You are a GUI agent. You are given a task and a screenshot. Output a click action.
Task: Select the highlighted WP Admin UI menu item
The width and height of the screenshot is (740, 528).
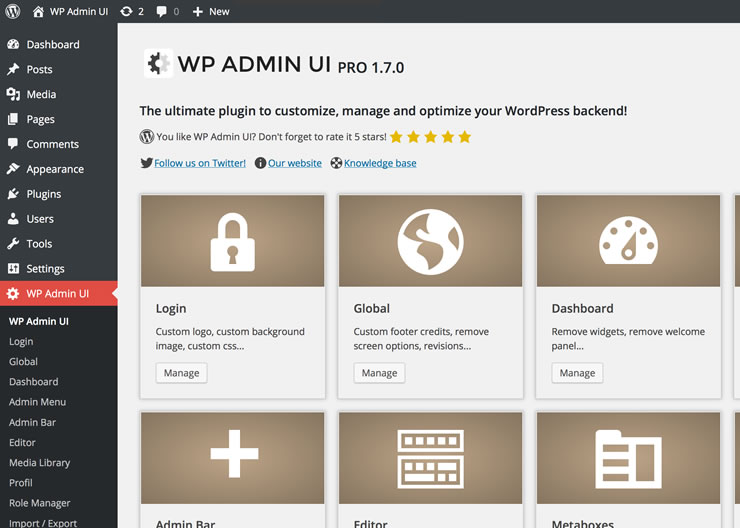click(59, 293)
